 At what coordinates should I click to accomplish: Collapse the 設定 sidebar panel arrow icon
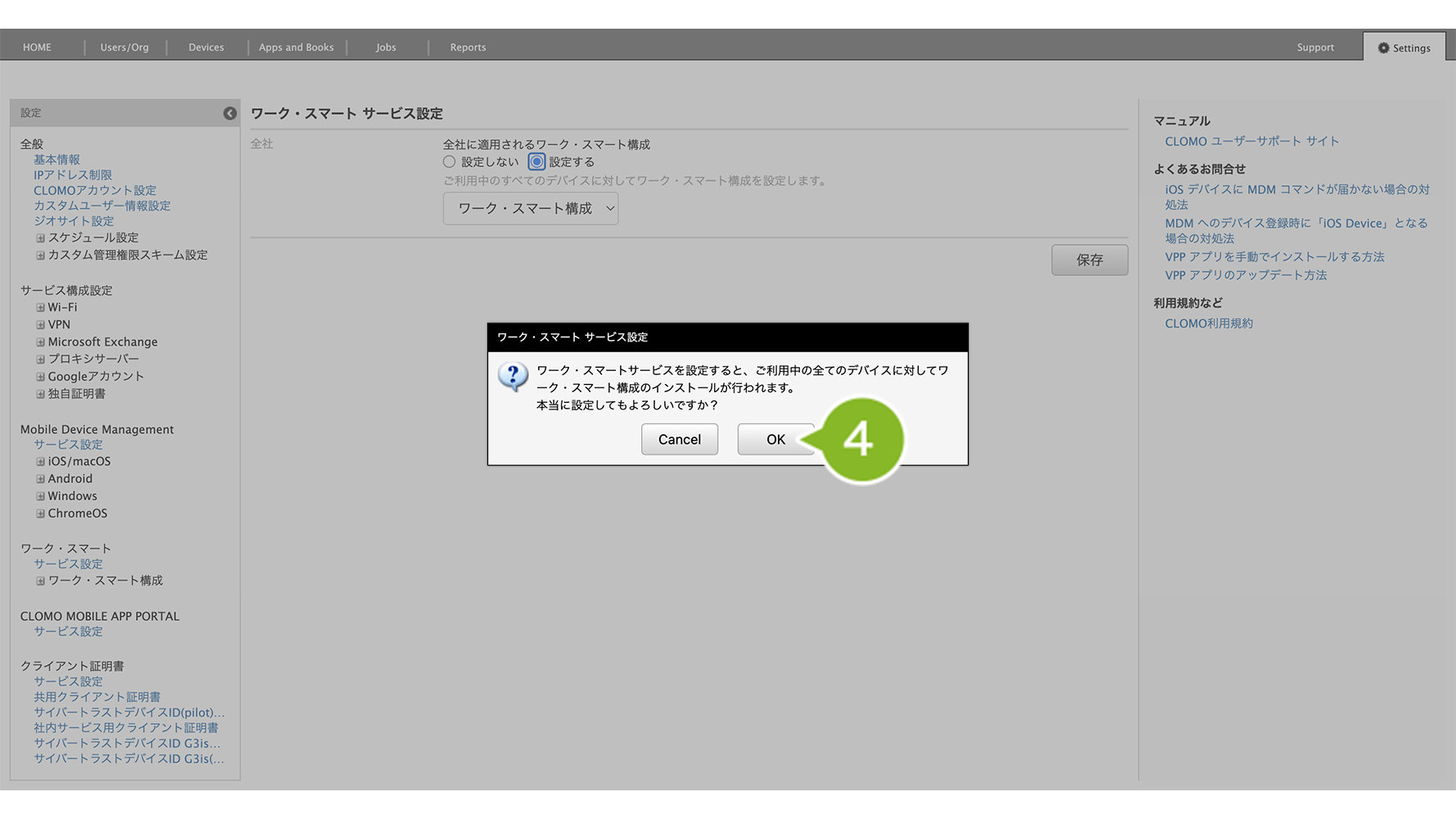coord(230,113)
